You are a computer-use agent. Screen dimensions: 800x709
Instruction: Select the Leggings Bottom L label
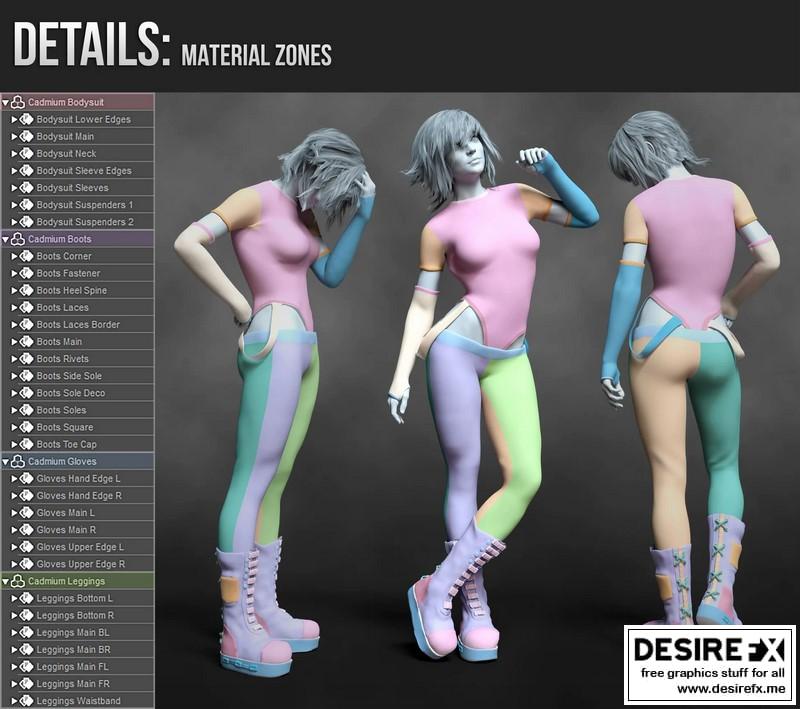(74, 599)
